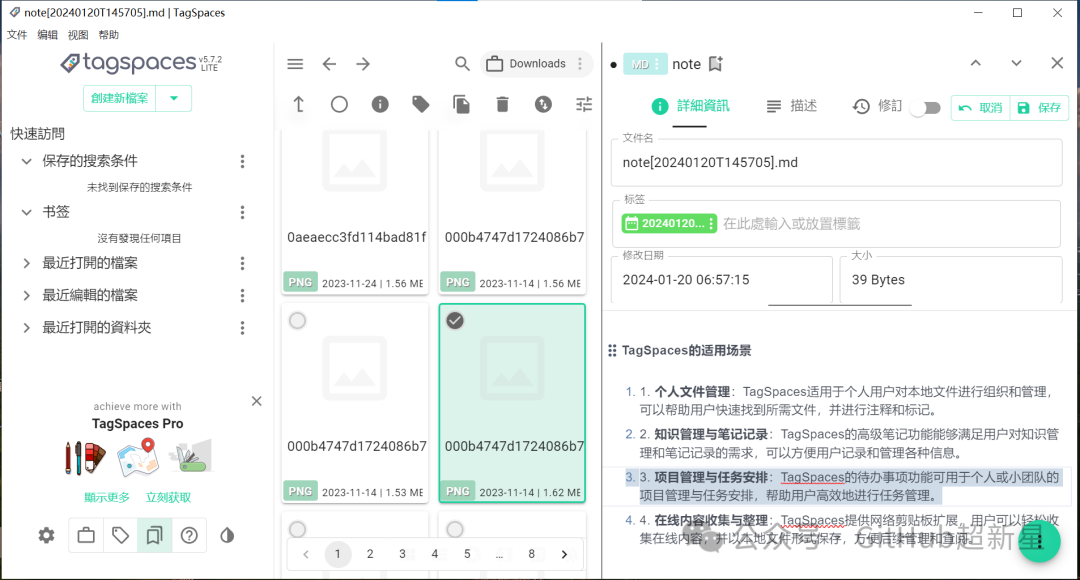This screenshot has width=1080, height=580.
Task: Expand 最近打開的檔案 section
Action: point(26,263)
